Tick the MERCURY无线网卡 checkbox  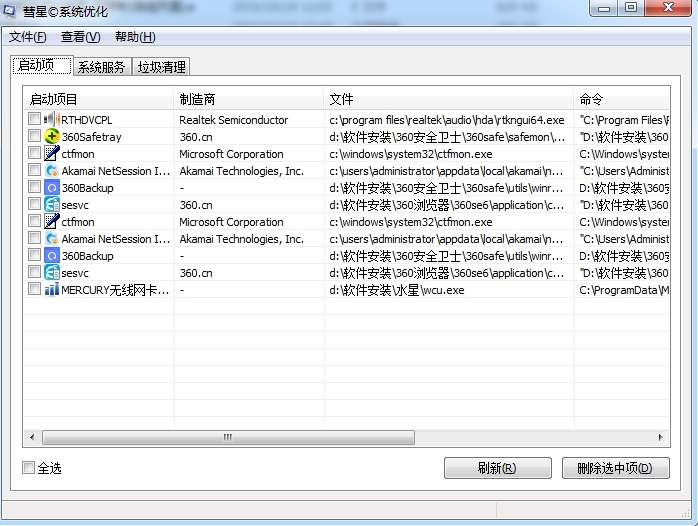34,289
